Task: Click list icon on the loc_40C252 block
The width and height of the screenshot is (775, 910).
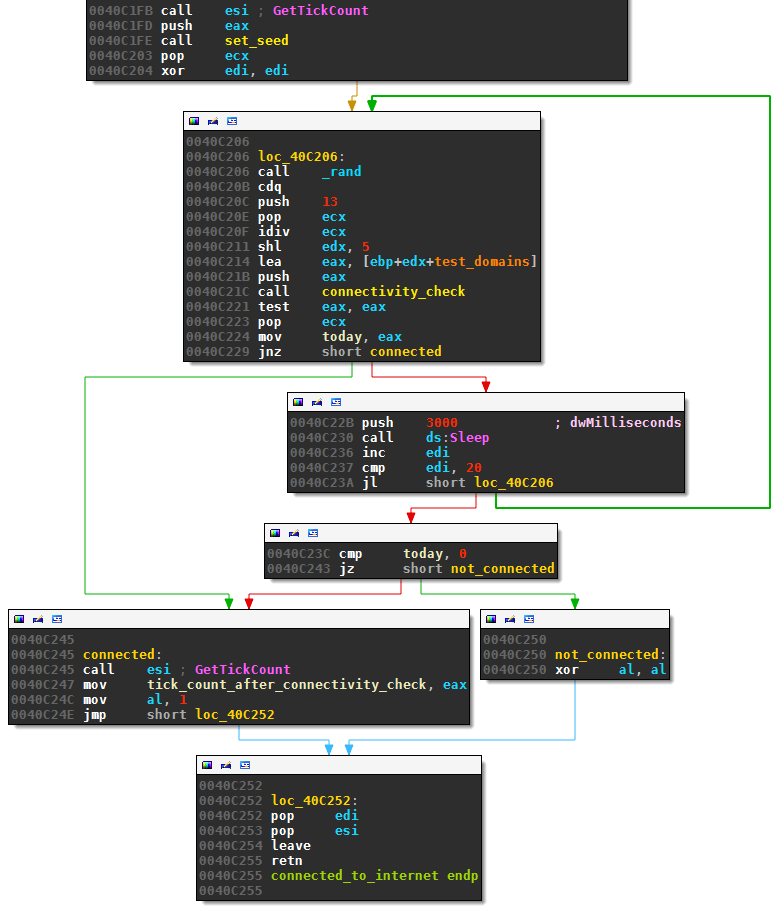Action: pyautogui.click(x=245, y=765)
